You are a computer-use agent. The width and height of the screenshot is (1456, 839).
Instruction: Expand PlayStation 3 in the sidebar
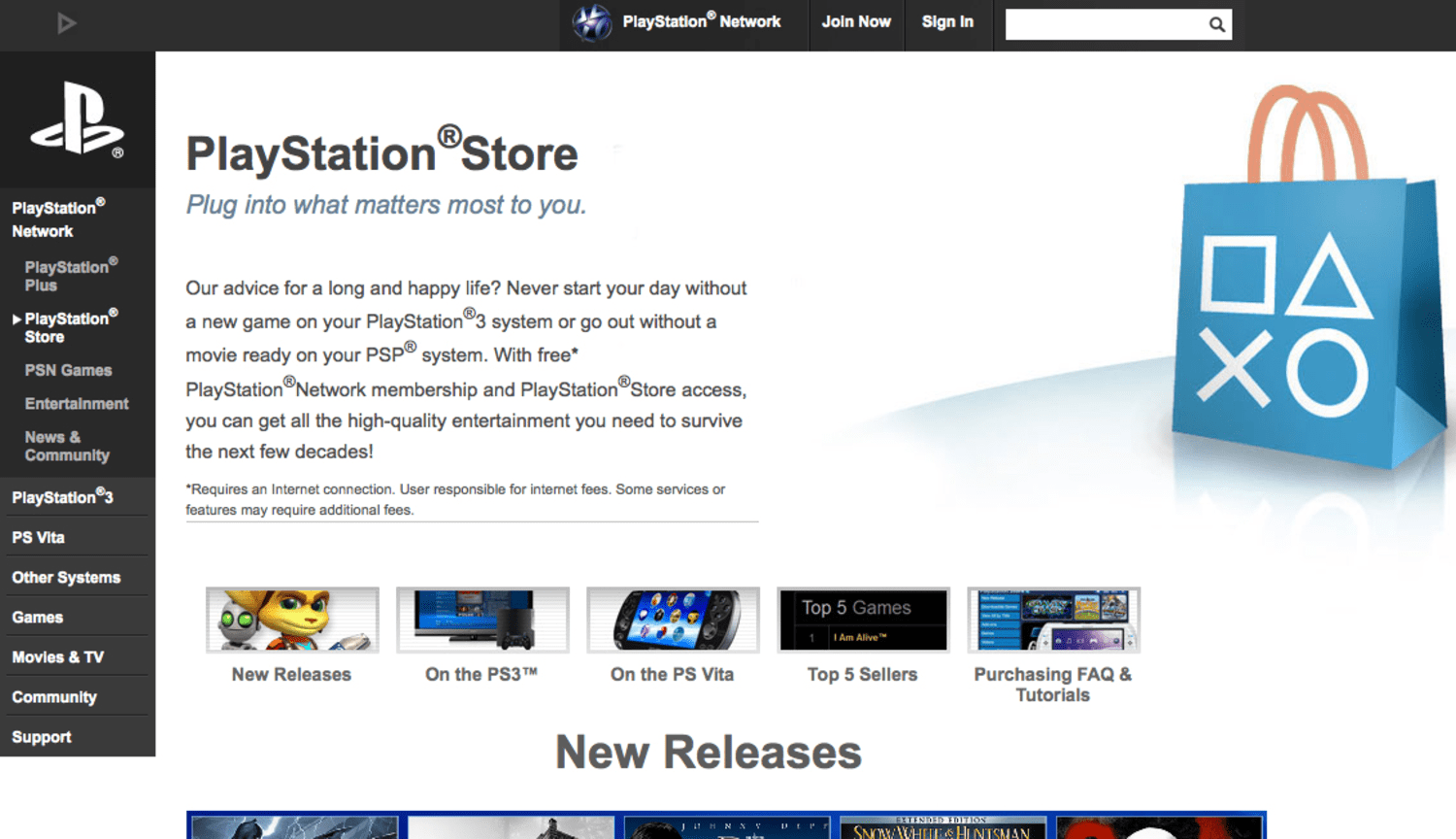(x=62, y=497)
